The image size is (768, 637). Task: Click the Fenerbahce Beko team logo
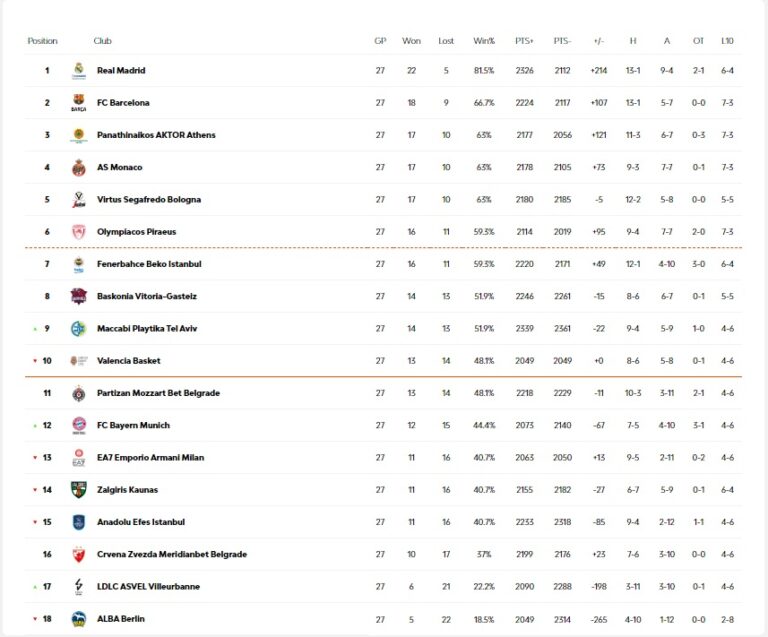[79, 264]
